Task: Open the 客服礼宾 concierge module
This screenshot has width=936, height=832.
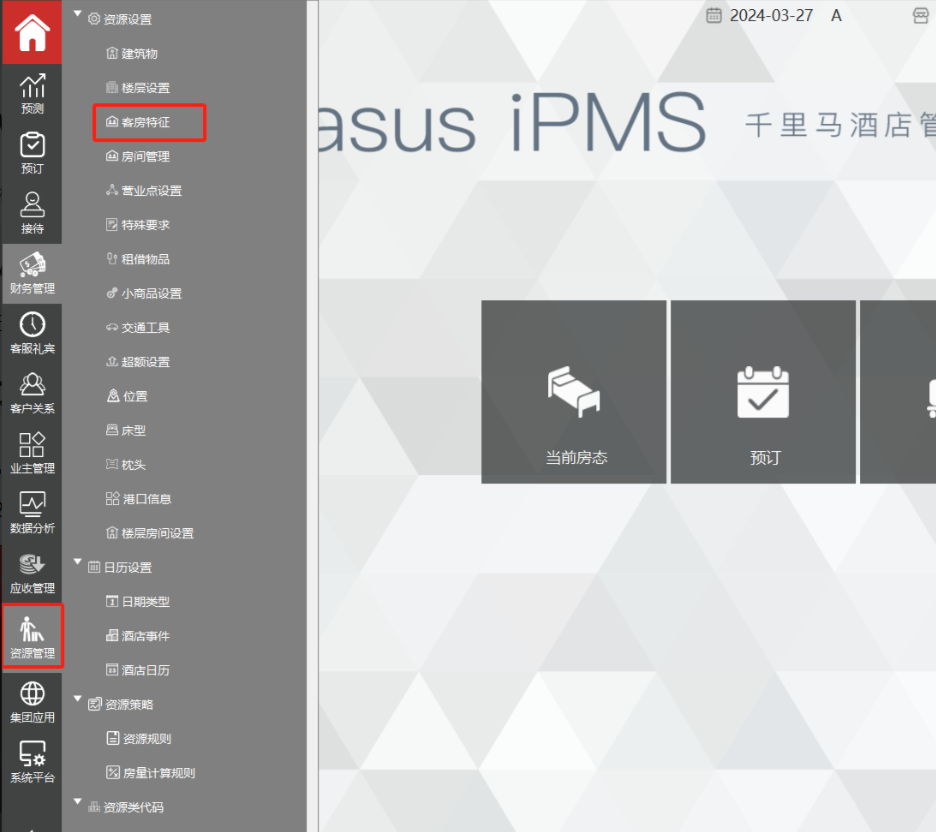Action: 32,333
